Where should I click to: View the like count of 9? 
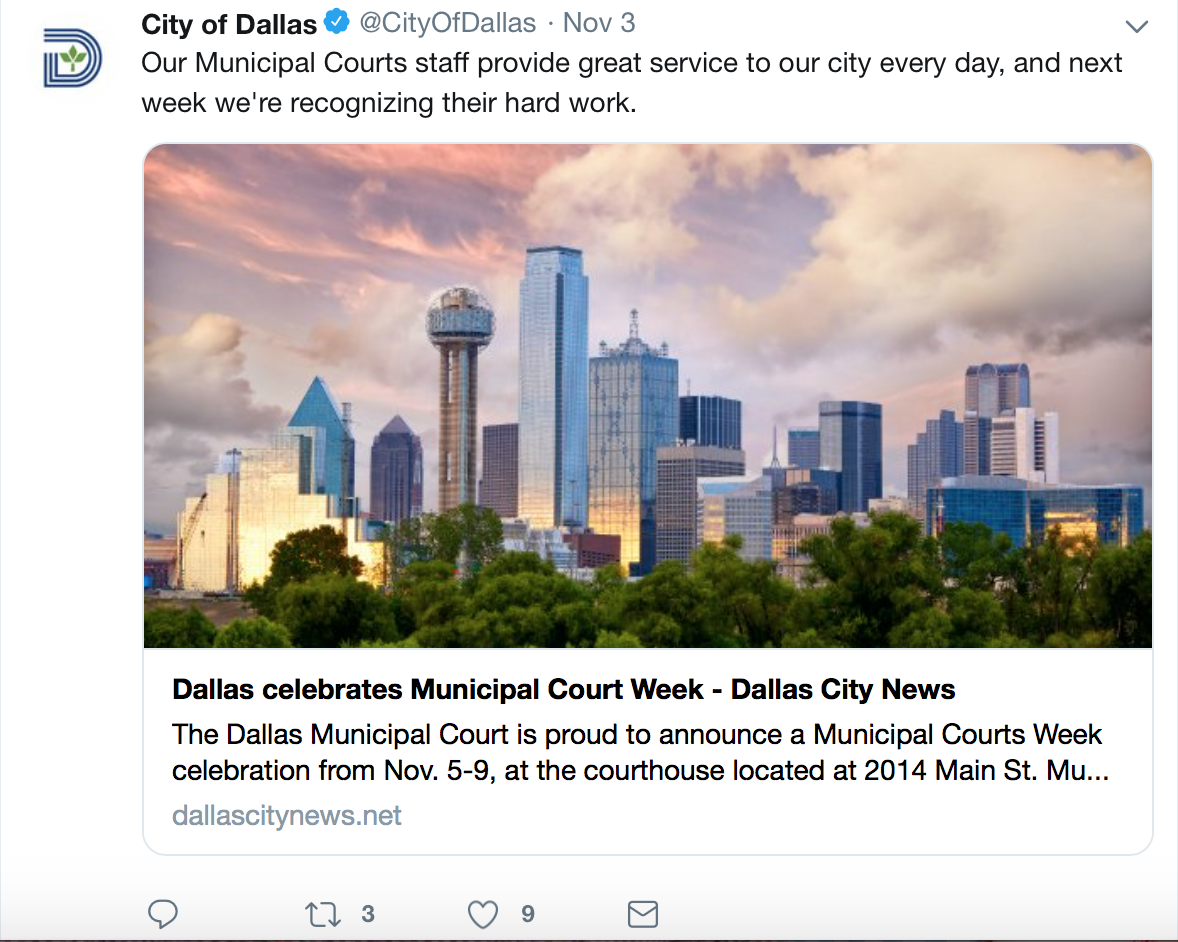(528, 914)
